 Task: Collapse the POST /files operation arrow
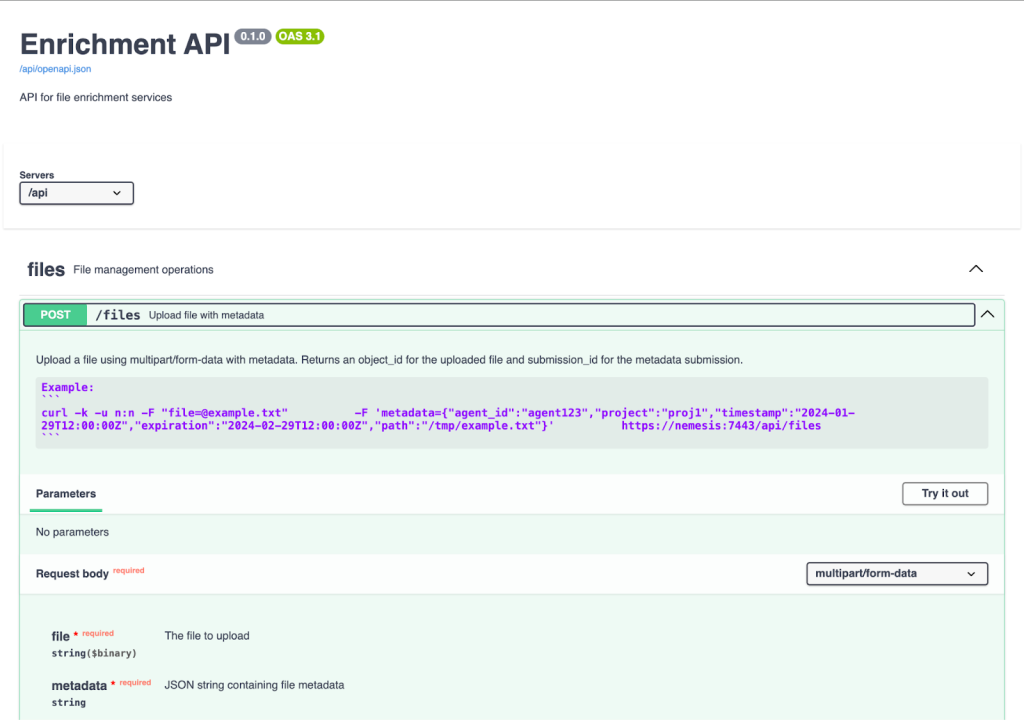[x=988, y=314]
